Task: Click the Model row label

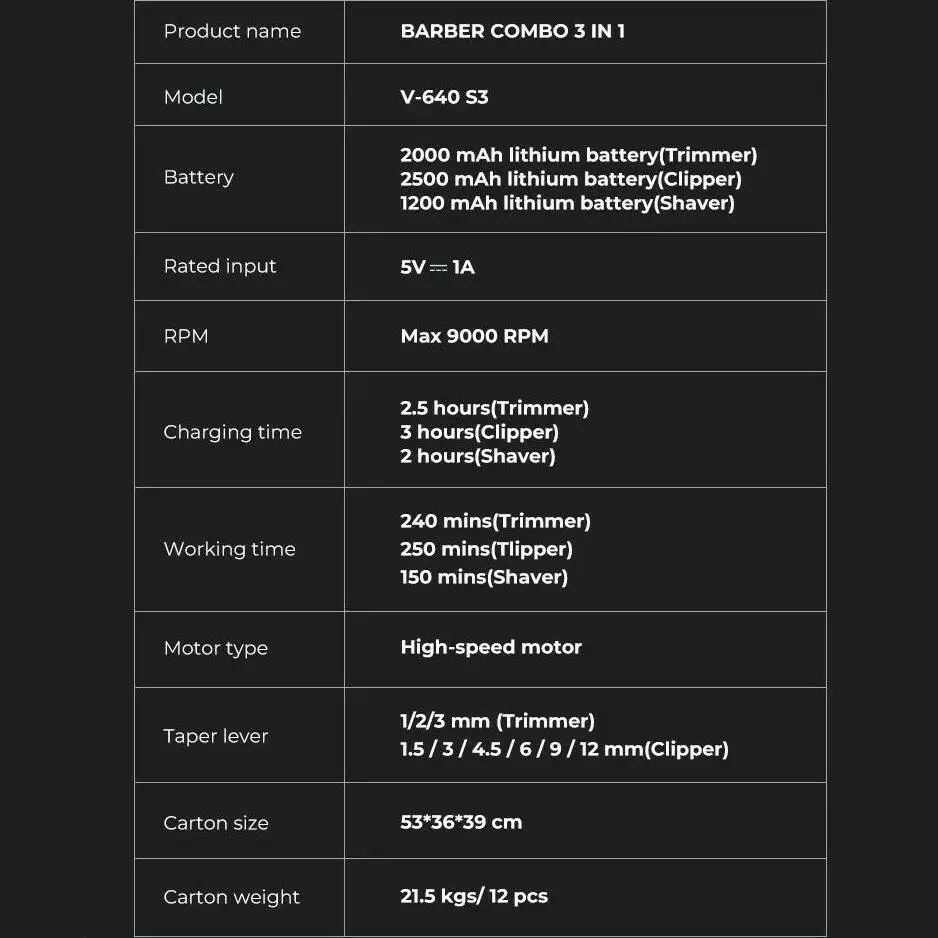Action: click(193, 97)
